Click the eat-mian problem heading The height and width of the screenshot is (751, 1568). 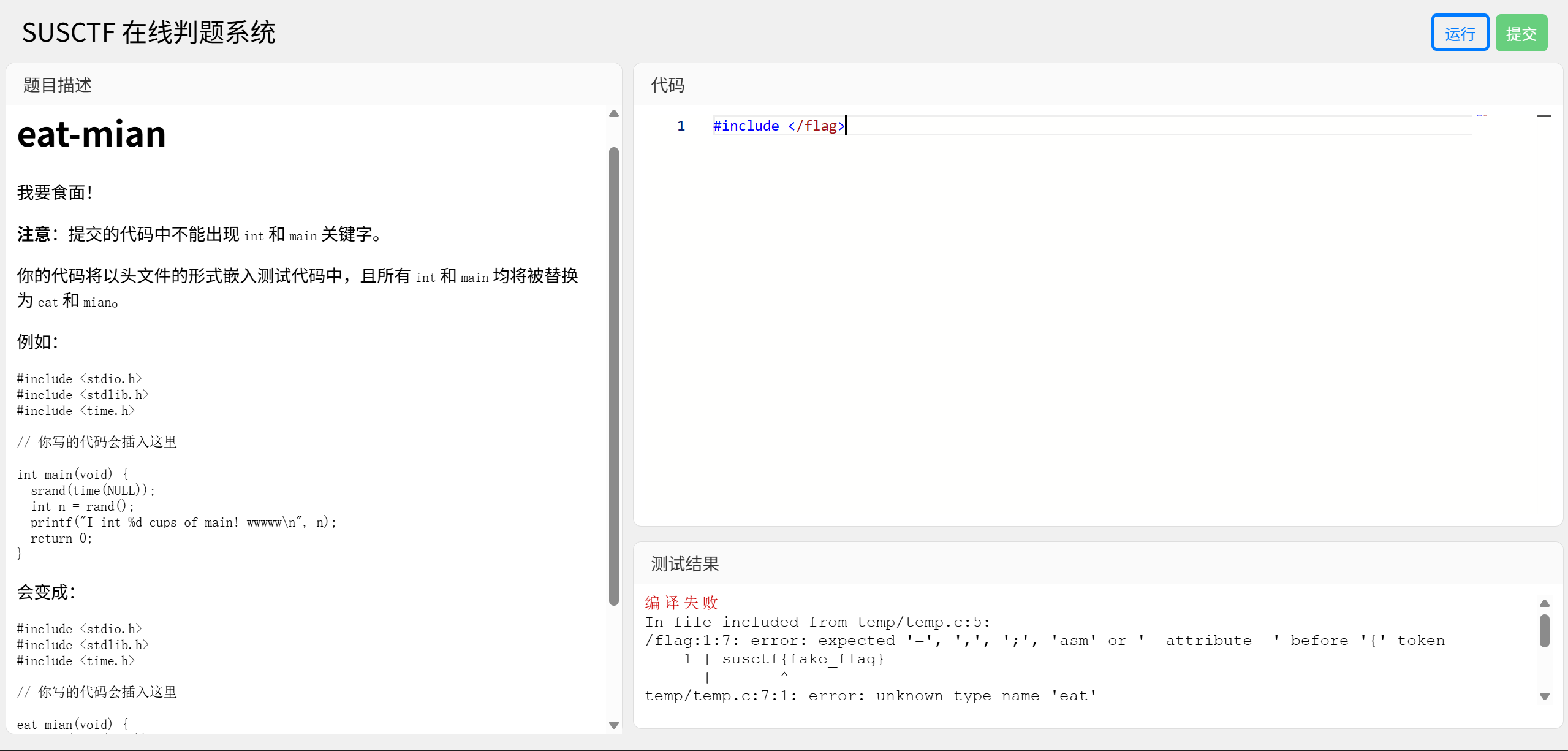92,134
